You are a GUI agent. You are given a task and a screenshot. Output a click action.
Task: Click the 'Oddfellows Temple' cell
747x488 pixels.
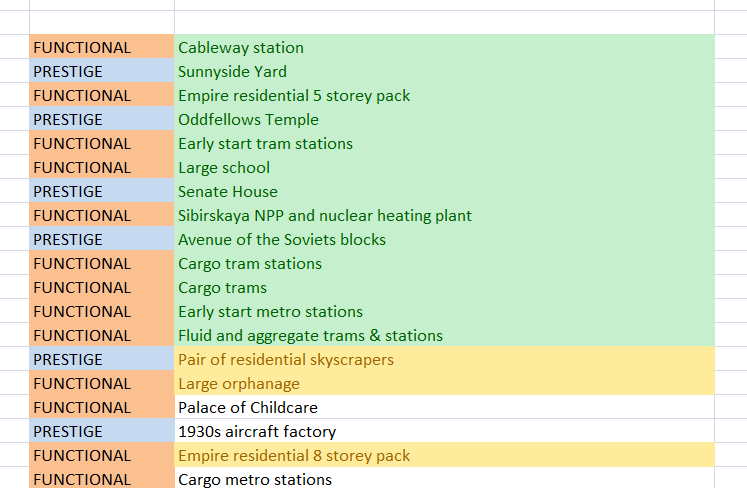point(248,120)
